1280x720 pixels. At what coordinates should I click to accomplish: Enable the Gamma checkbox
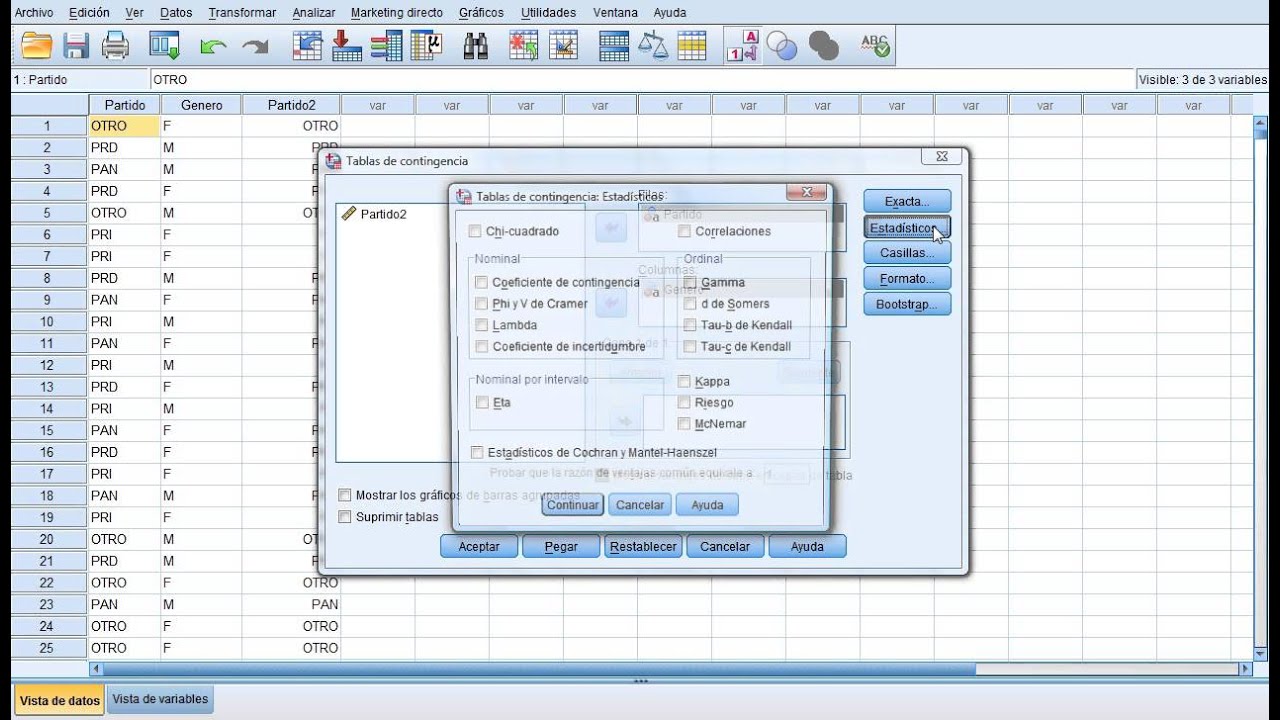coord(690,282)
